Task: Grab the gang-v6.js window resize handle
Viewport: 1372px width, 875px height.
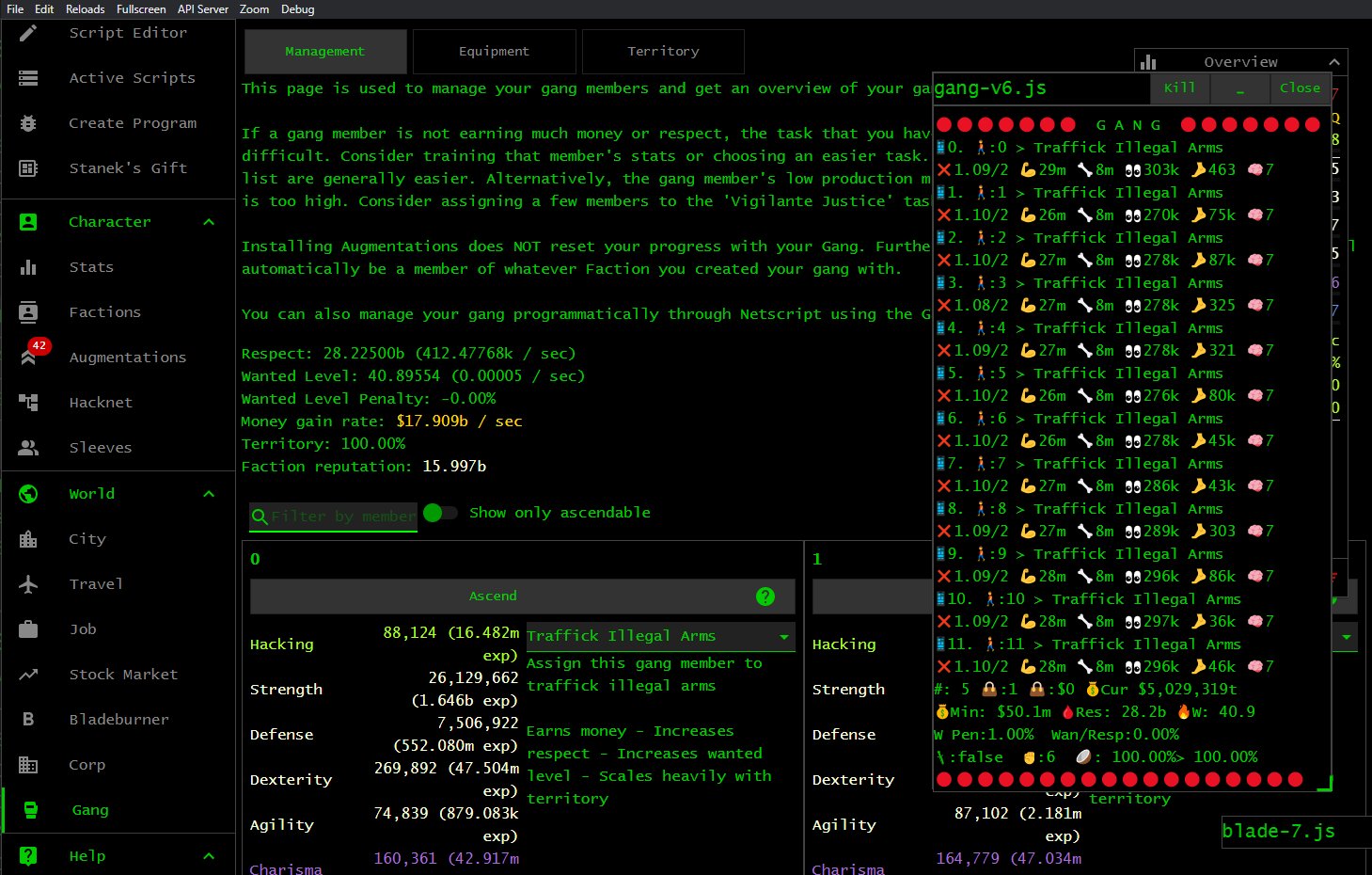Action: click(1324, 783)
